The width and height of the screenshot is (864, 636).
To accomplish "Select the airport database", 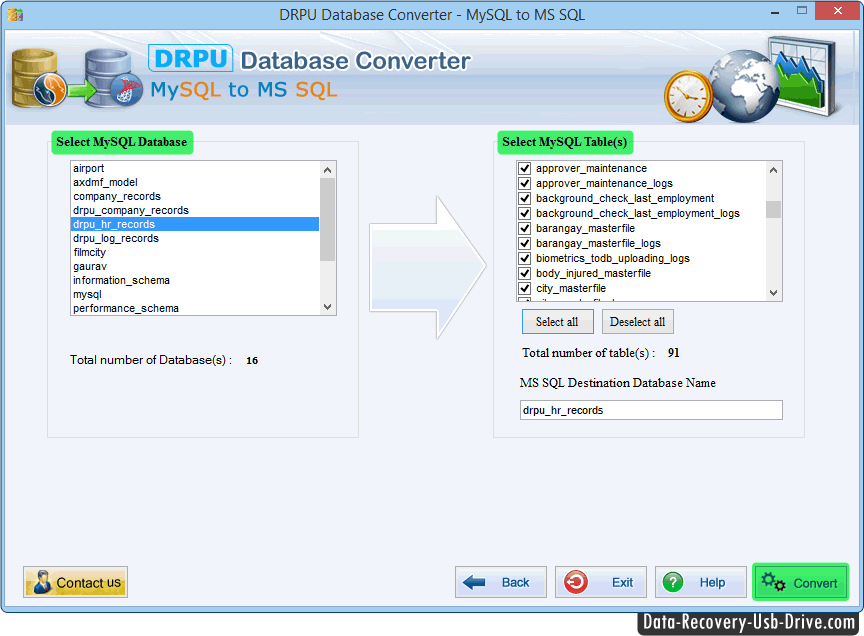I will click(195, 168).
